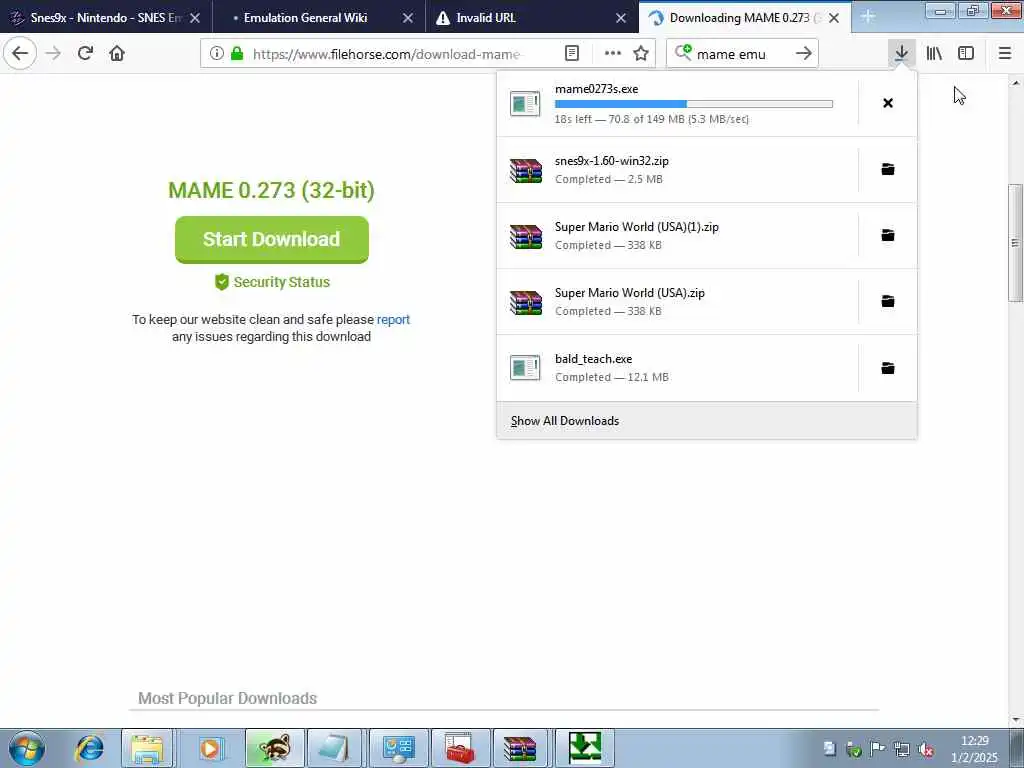Open folder containing snes9x-1.60-win32.zip
The height and width of the screenshot is (768, 1024).
pos(888,169)
